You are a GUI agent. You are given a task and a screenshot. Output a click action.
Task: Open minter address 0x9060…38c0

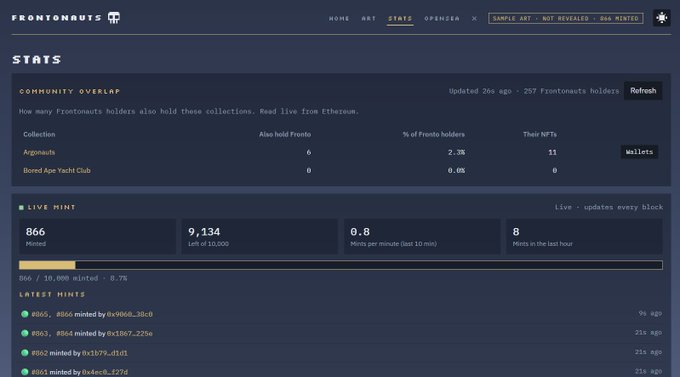130,314
